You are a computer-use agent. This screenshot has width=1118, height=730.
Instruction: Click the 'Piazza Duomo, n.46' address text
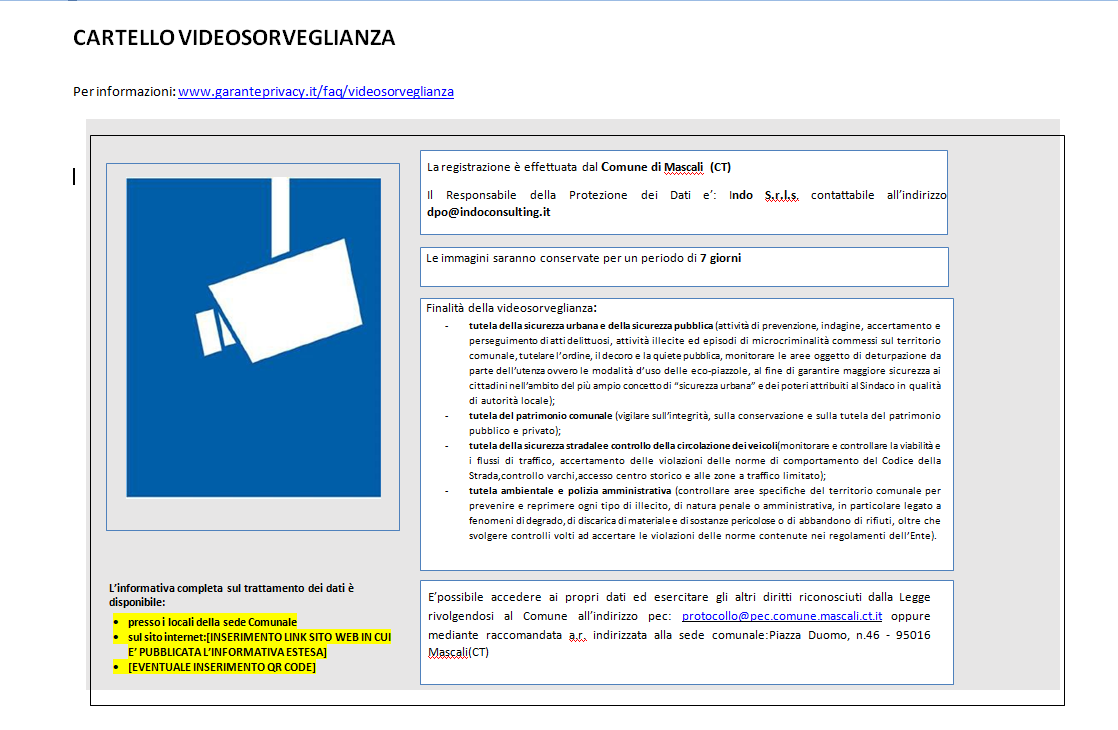click(828, 635)
